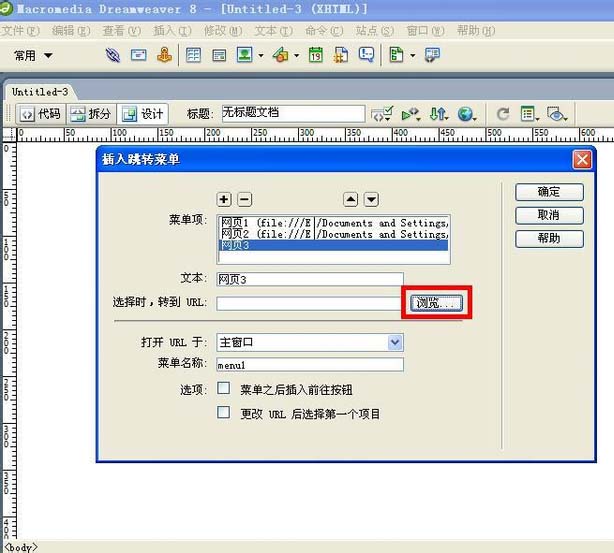Click the 浏览... button
This screenshot has width=614, height=553.
[436, 303]
